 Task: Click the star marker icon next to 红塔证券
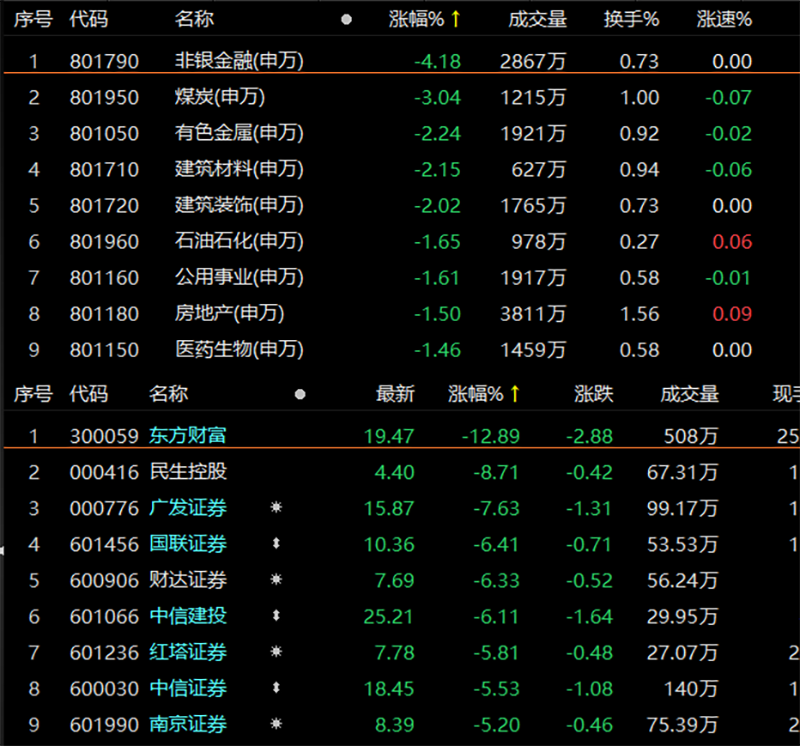(276, 652)
